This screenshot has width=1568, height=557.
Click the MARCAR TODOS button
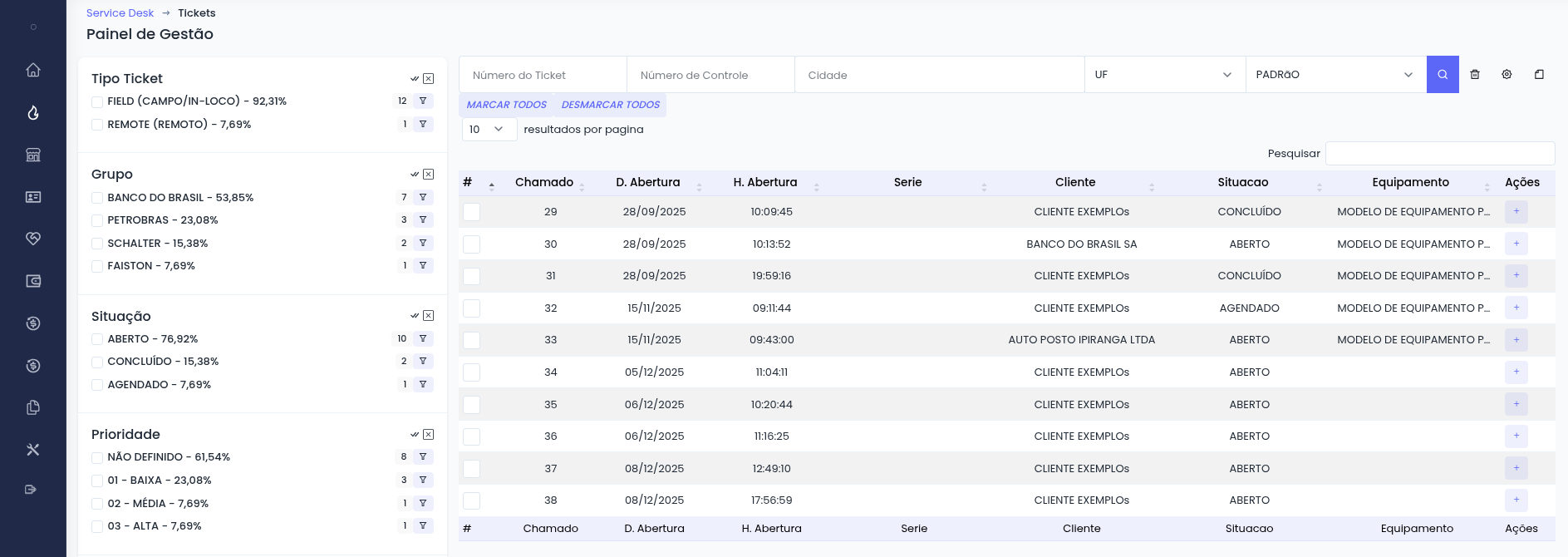tap(506, 105)
